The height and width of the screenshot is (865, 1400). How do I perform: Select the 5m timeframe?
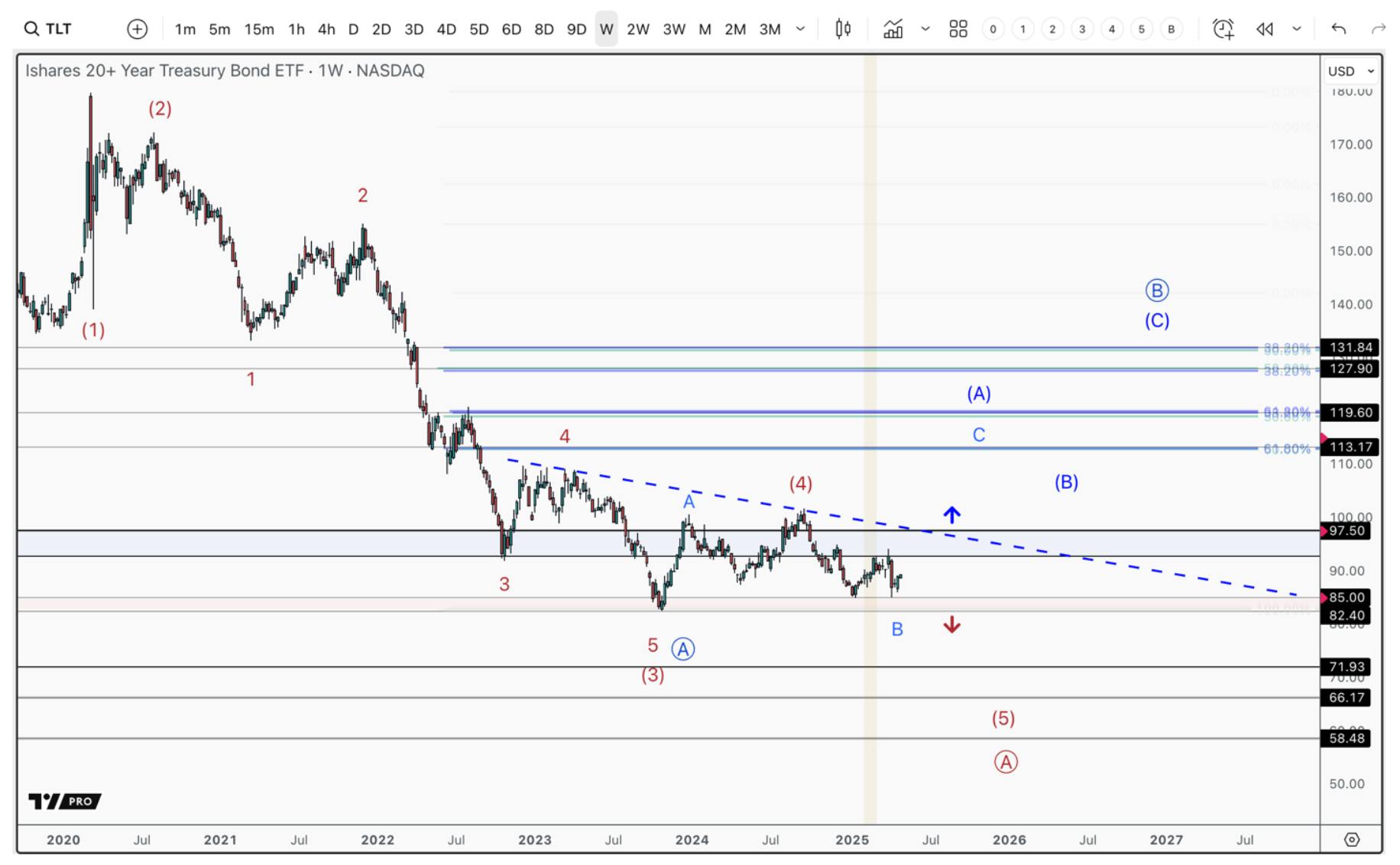pyautogui.click(x=219, y=29)
